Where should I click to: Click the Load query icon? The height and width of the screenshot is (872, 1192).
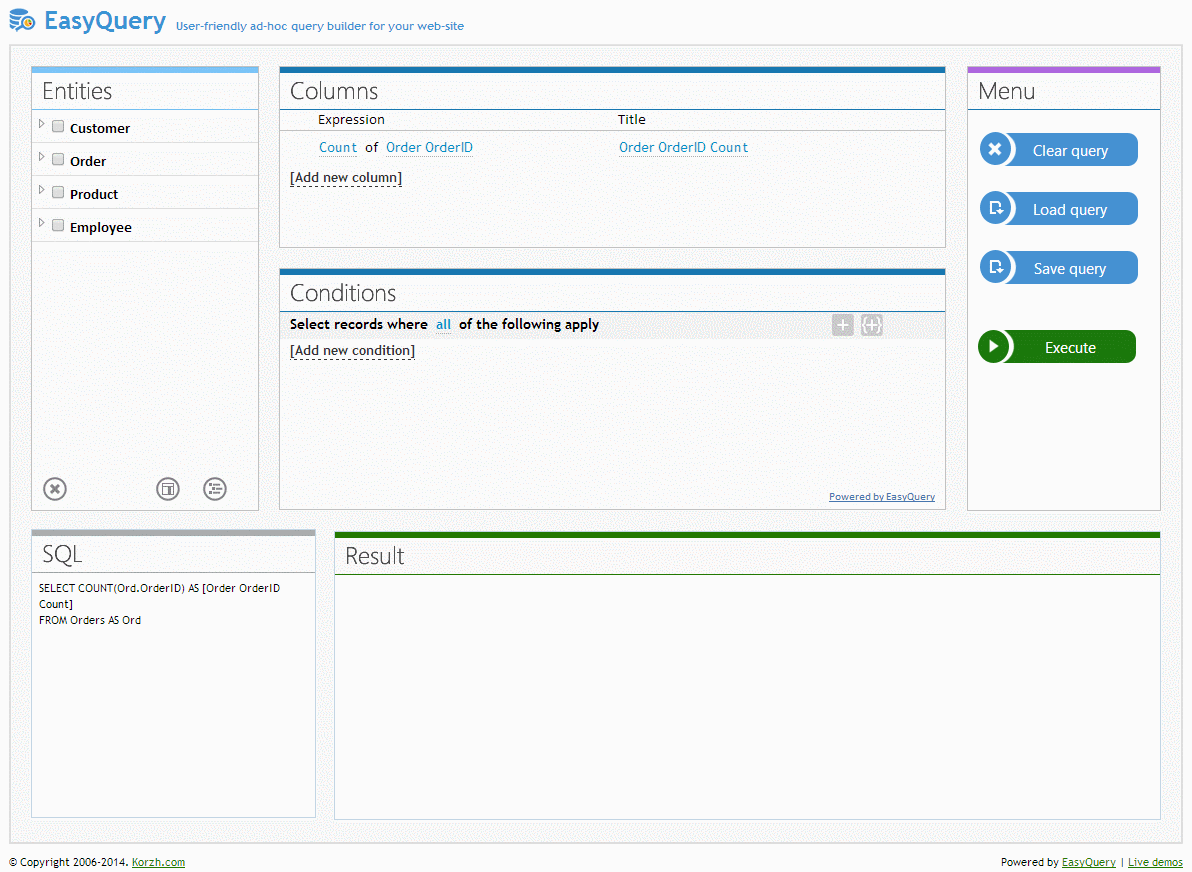click(x=995, y=208)
